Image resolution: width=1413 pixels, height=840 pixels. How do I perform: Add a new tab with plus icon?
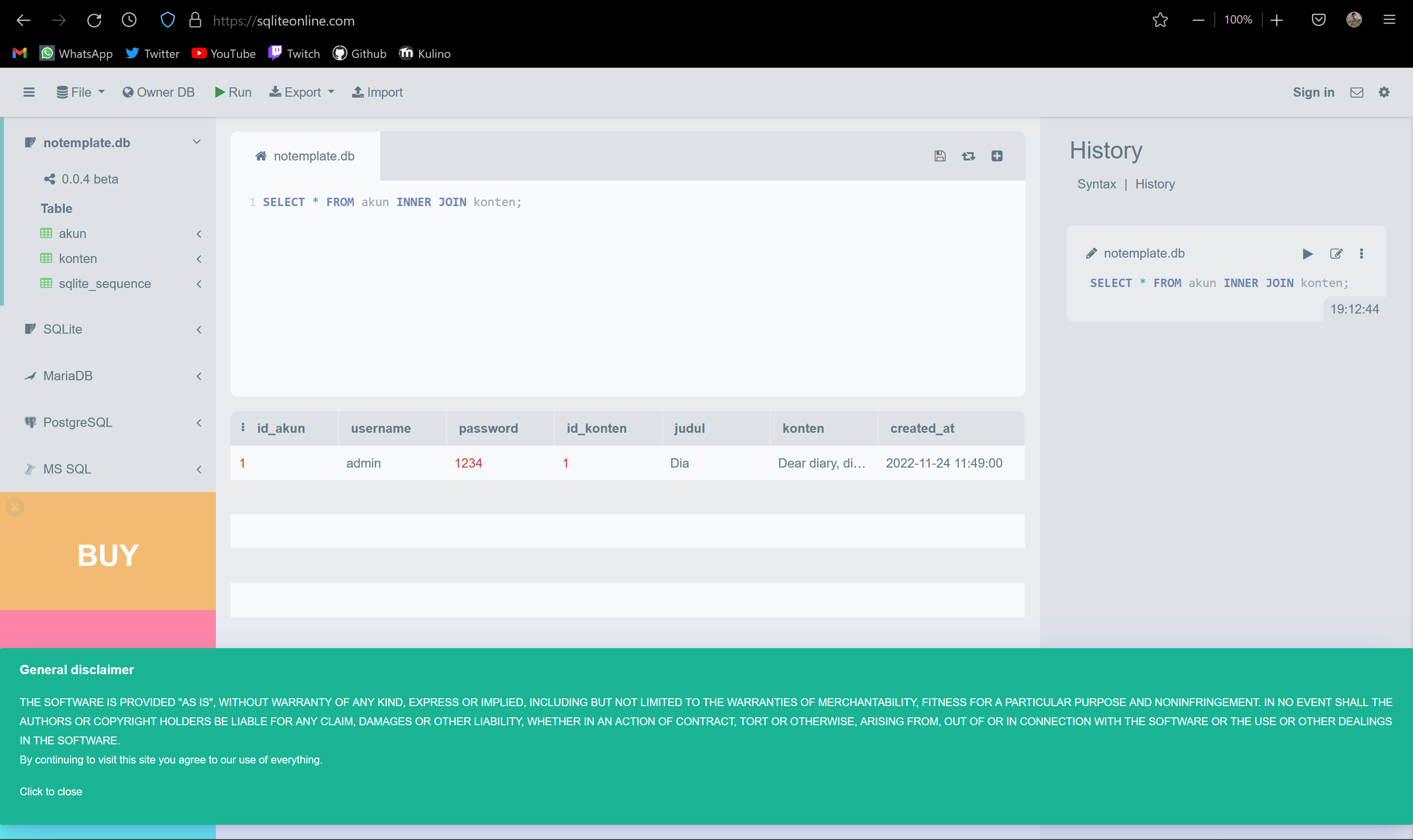[996, 156]
